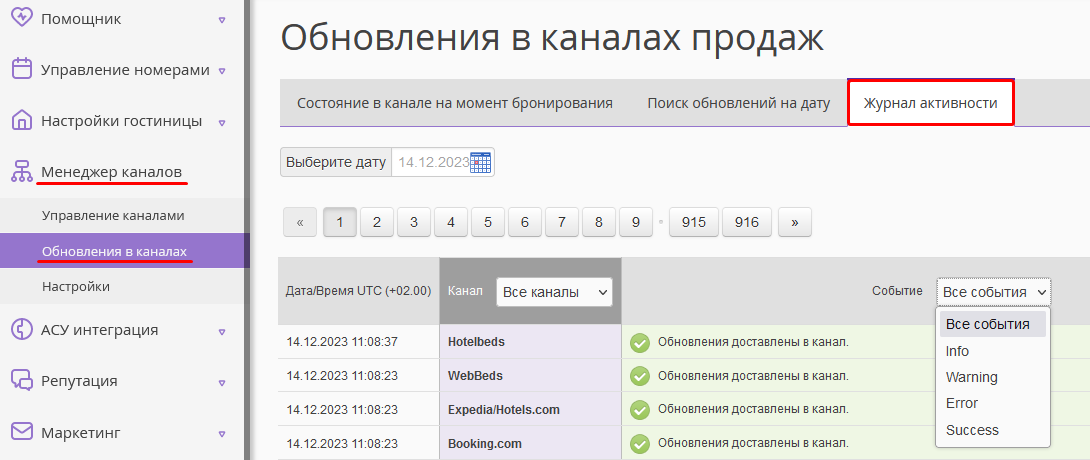Click WebBeds channel cell

530,376
